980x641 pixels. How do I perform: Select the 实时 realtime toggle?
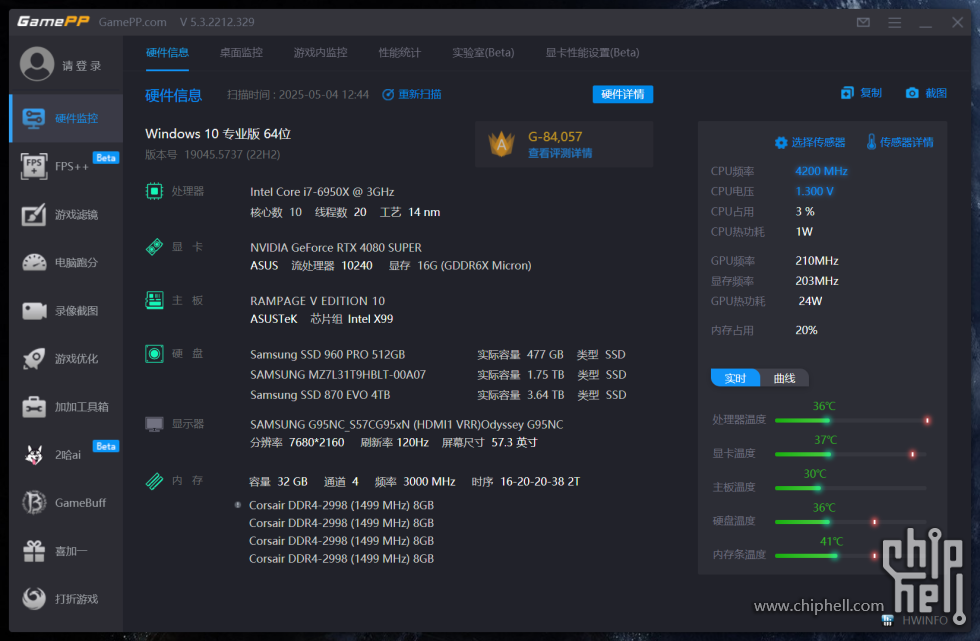[x=735, y=378]
